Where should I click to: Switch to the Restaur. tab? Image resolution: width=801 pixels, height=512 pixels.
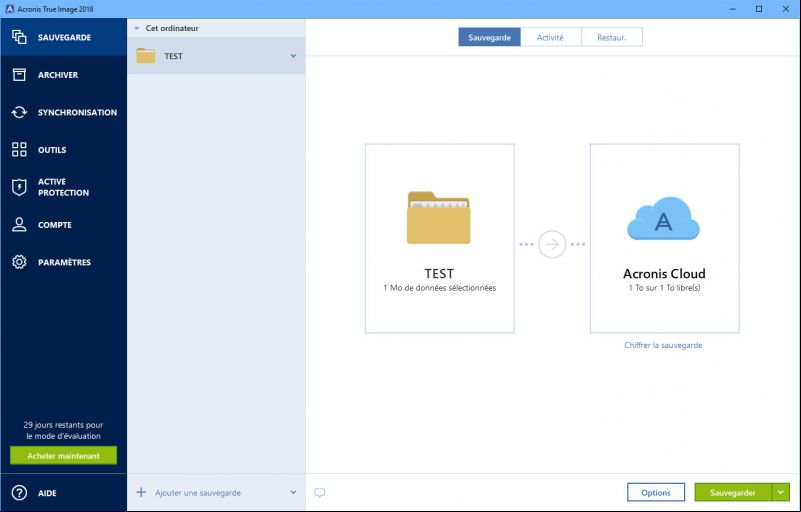point(611,37)
